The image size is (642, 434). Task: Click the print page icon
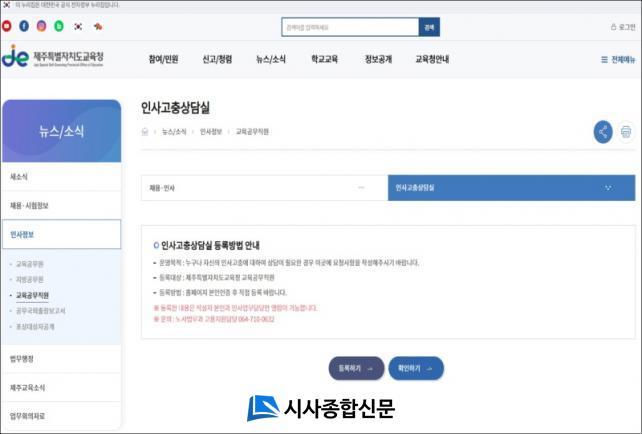626,131
